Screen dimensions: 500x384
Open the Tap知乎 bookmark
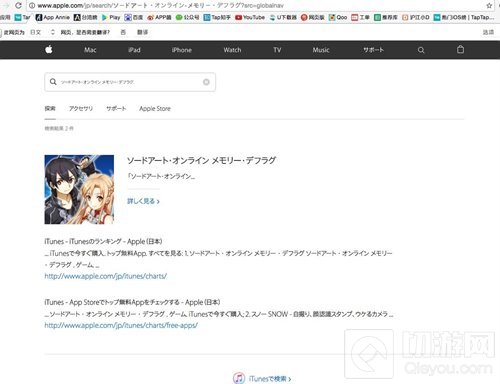pos(217,17)
